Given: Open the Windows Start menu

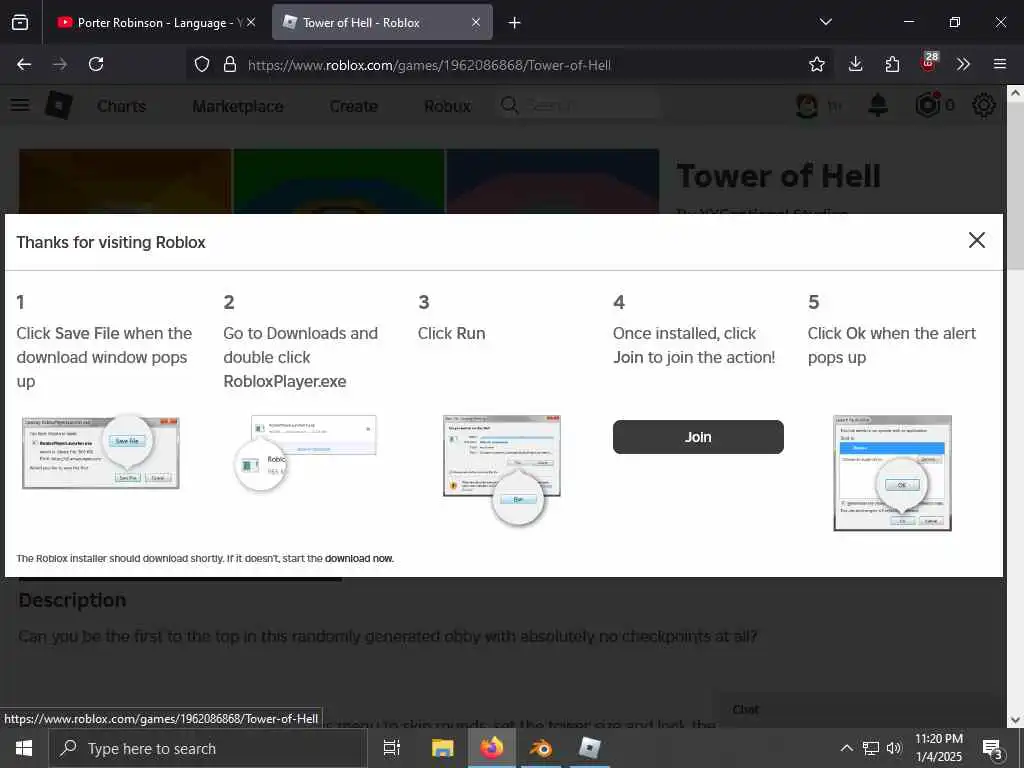Looking at the screenshot, I should pyautogui.click(x=24, y=748).
